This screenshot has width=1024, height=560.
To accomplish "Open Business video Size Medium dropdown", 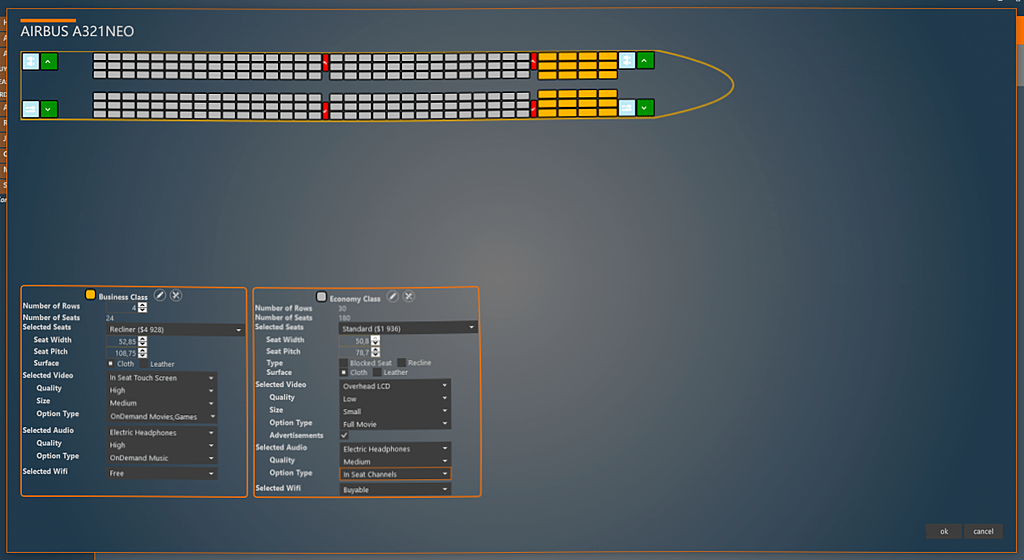I will click(x=161, y=403).
